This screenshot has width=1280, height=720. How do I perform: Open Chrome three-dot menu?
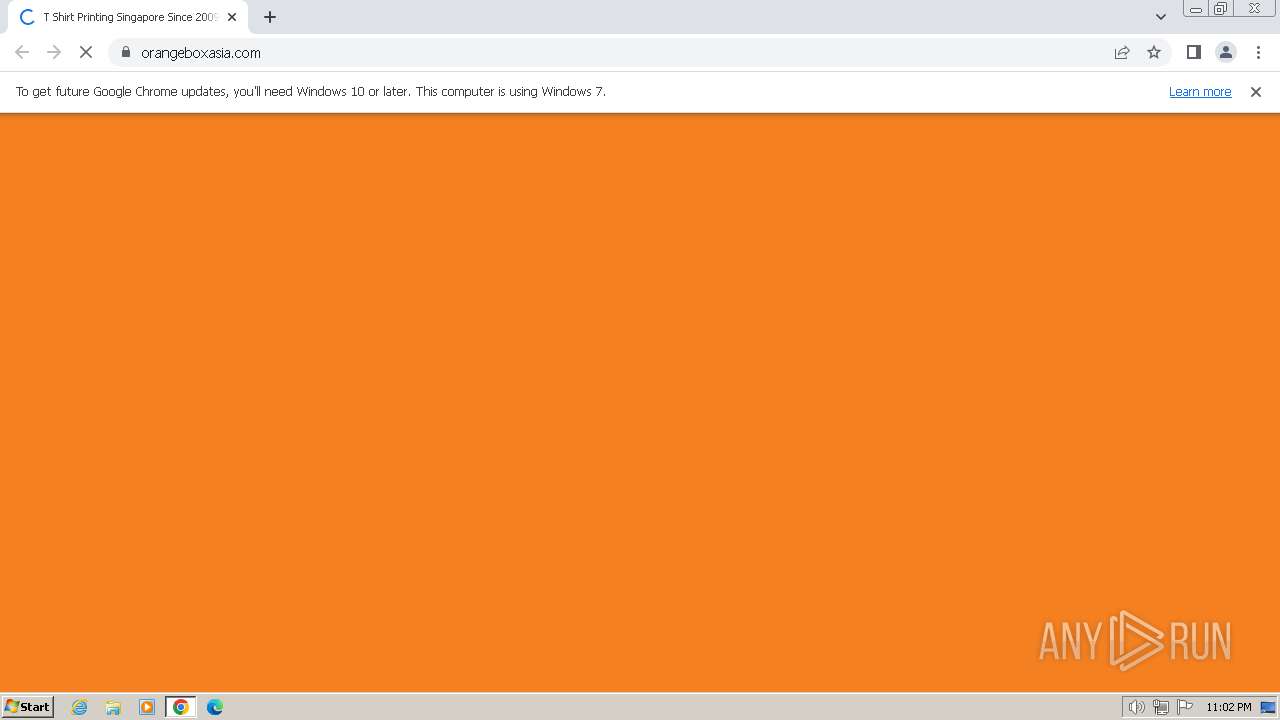[1258, 52]
